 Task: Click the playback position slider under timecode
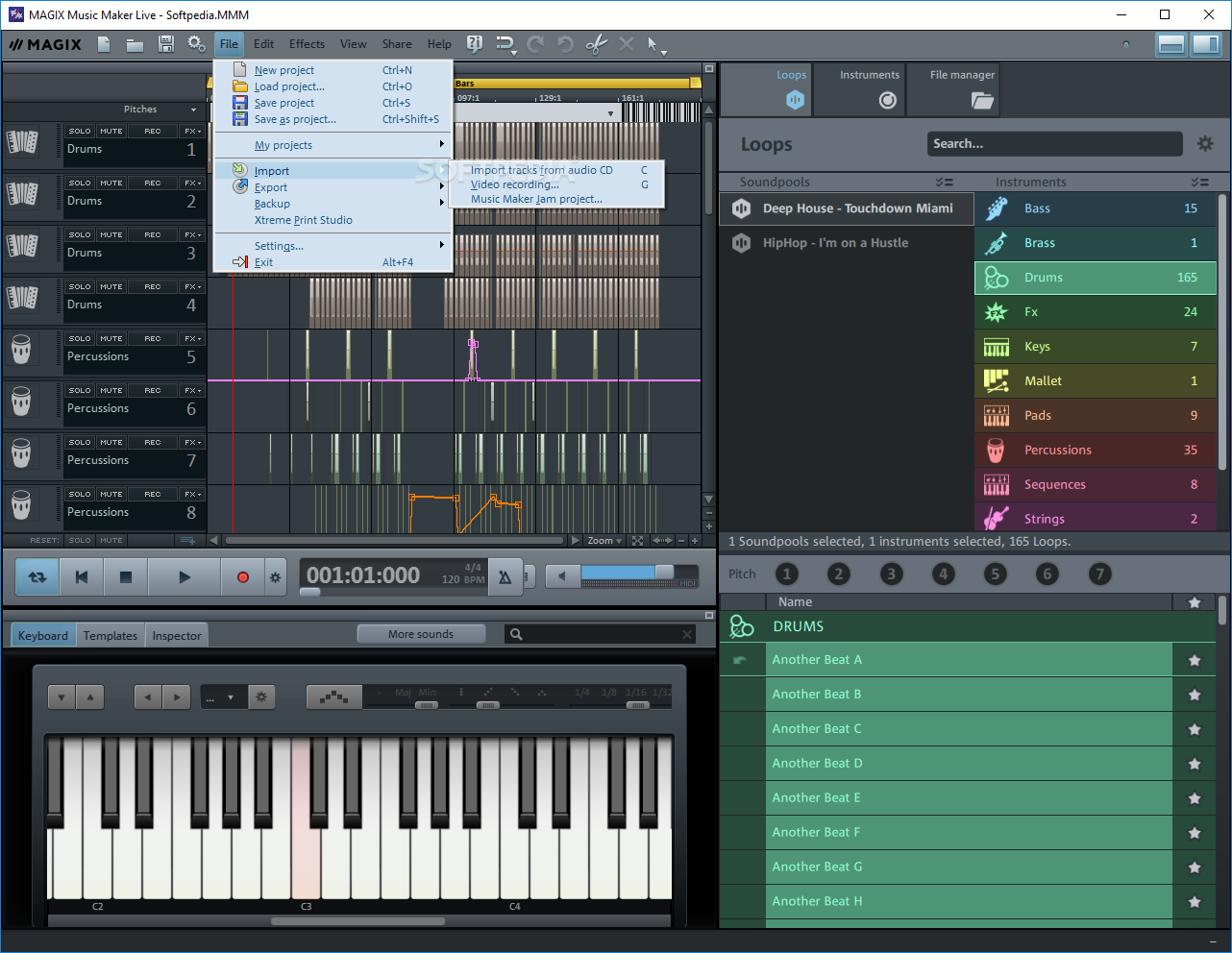click(x=309, y=593)
